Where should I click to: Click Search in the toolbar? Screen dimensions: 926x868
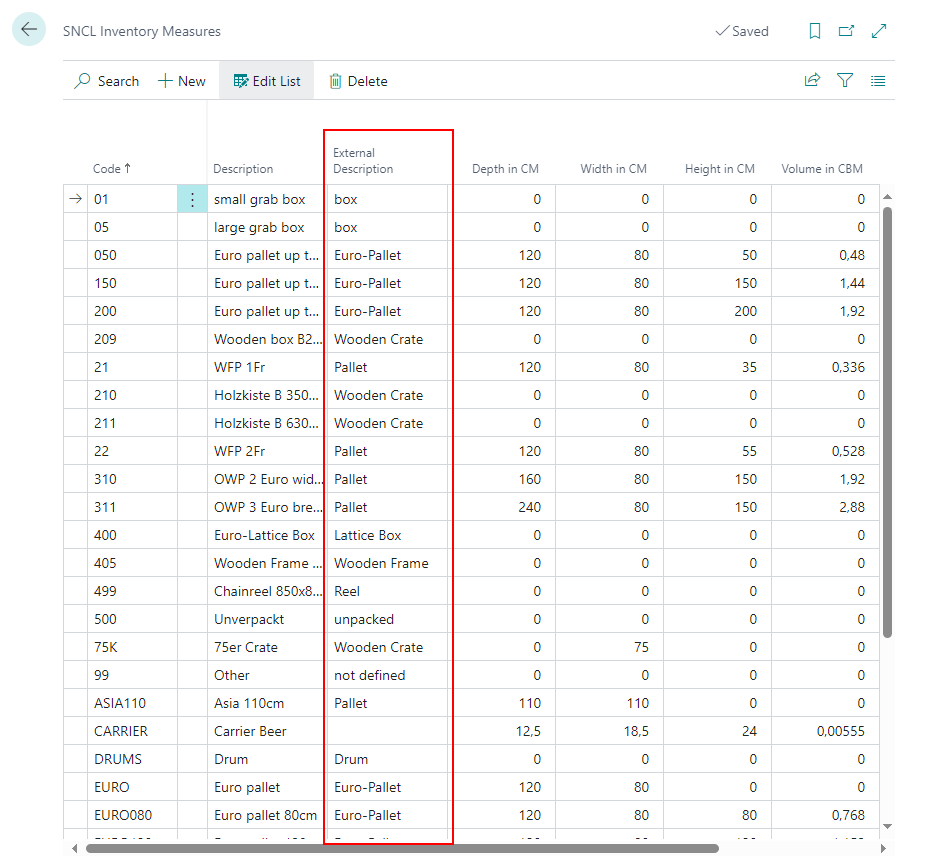click(106, 81)
